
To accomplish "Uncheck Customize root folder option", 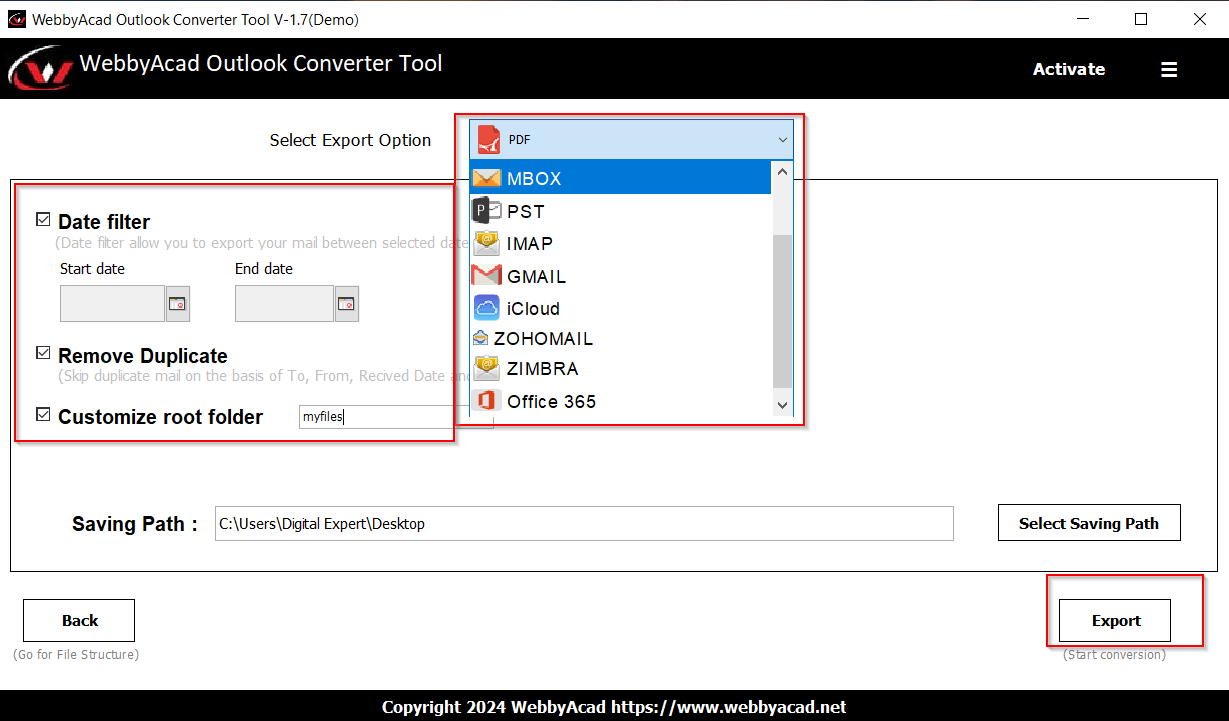I will 43,412.
